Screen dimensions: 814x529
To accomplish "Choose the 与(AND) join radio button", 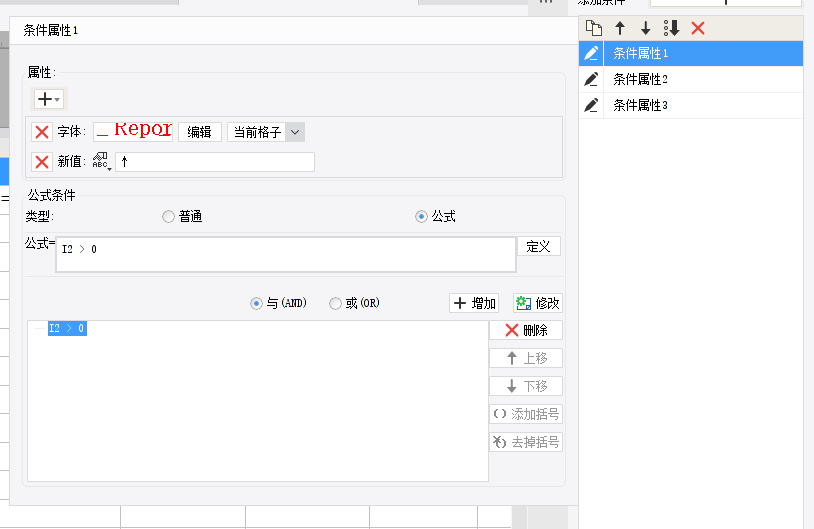I will 256,303.
